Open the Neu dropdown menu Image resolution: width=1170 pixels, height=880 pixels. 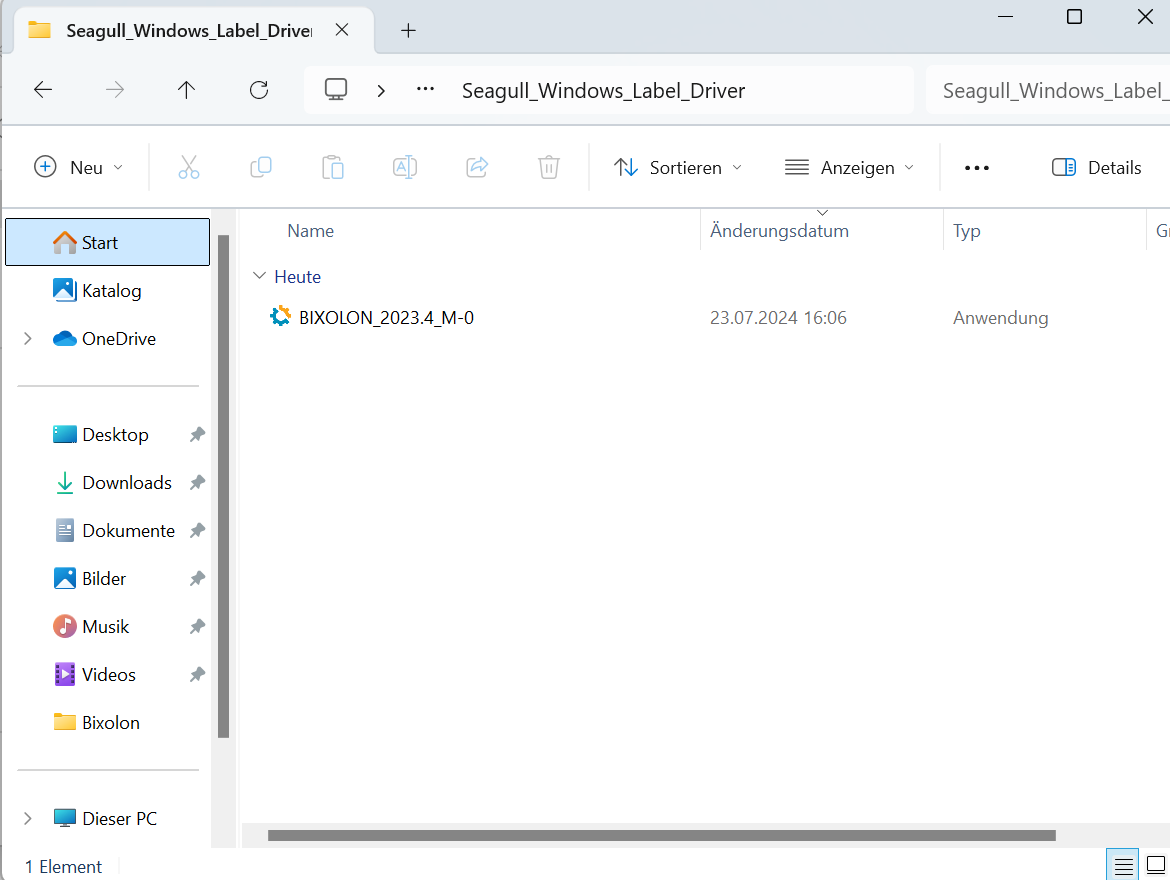coord(78,167)
